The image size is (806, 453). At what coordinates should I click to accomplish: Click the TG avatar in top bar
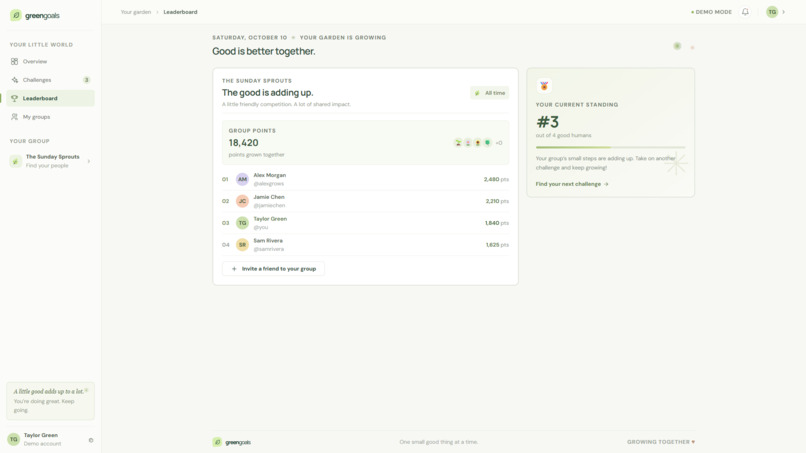click(772, 12)
